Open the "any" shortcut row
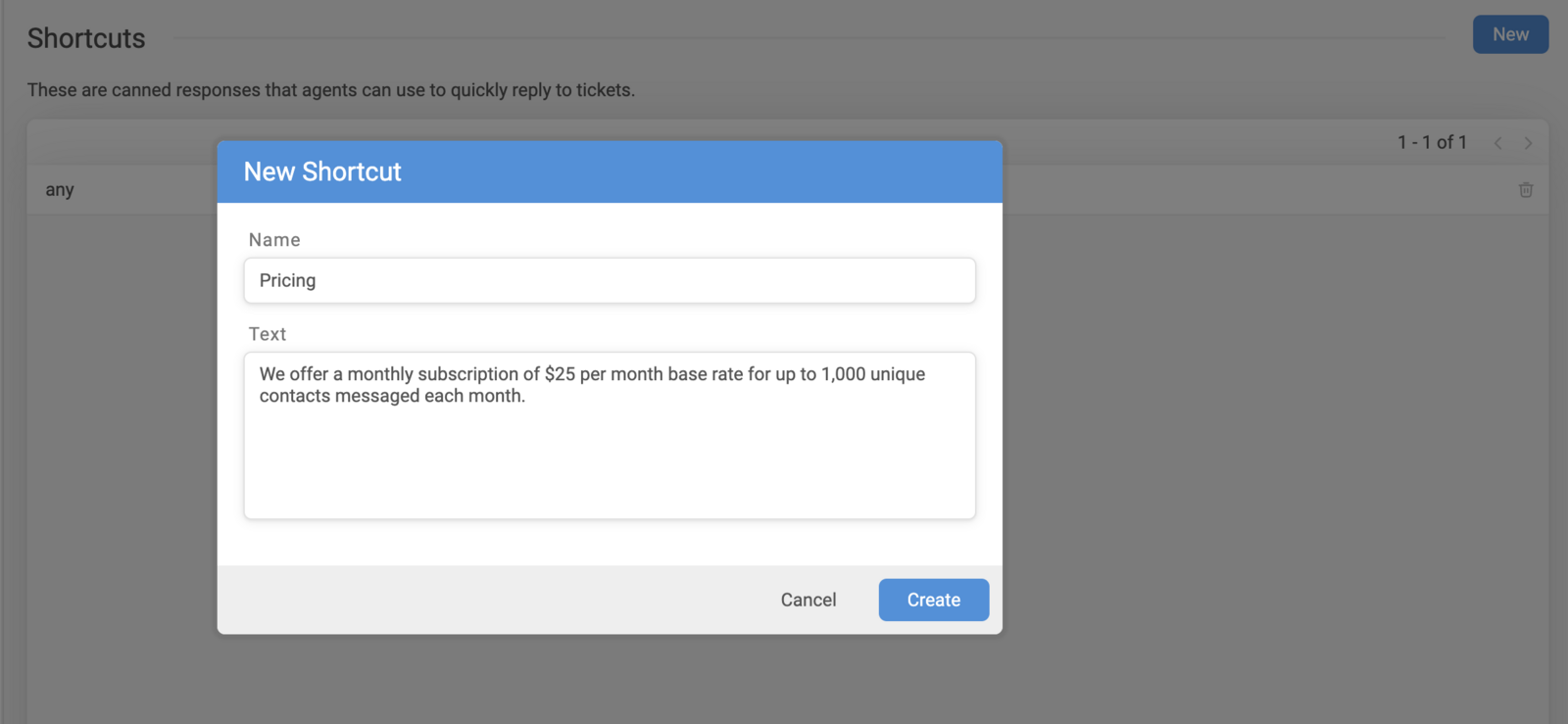 click(x=60, y=190)
